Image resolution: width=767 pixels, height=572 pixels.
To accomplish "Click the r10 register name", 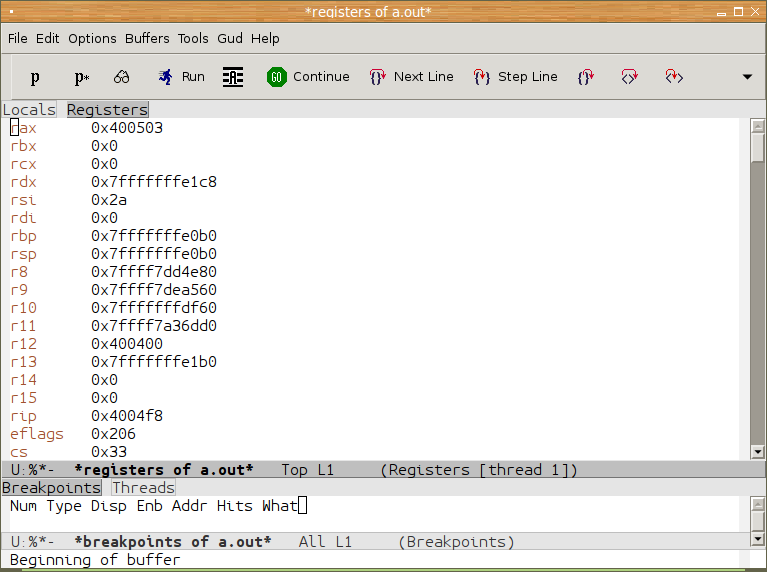I will (23, 308).
